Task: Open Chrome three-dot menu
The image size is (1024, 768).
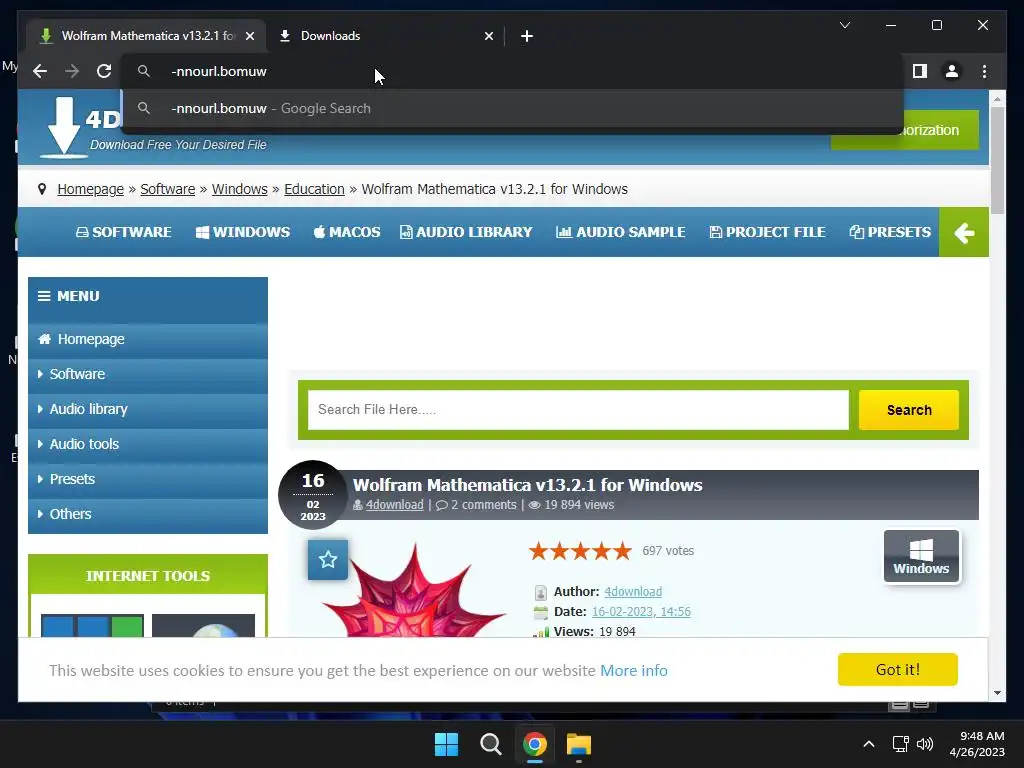Action: pos(984,71)
